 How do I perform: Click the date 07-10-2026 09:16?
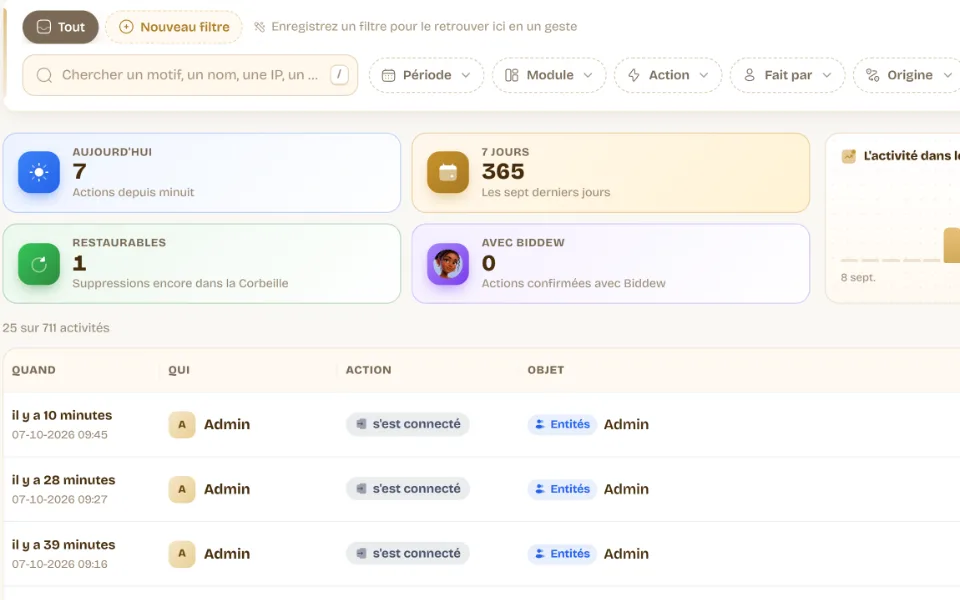click(59, 564)
